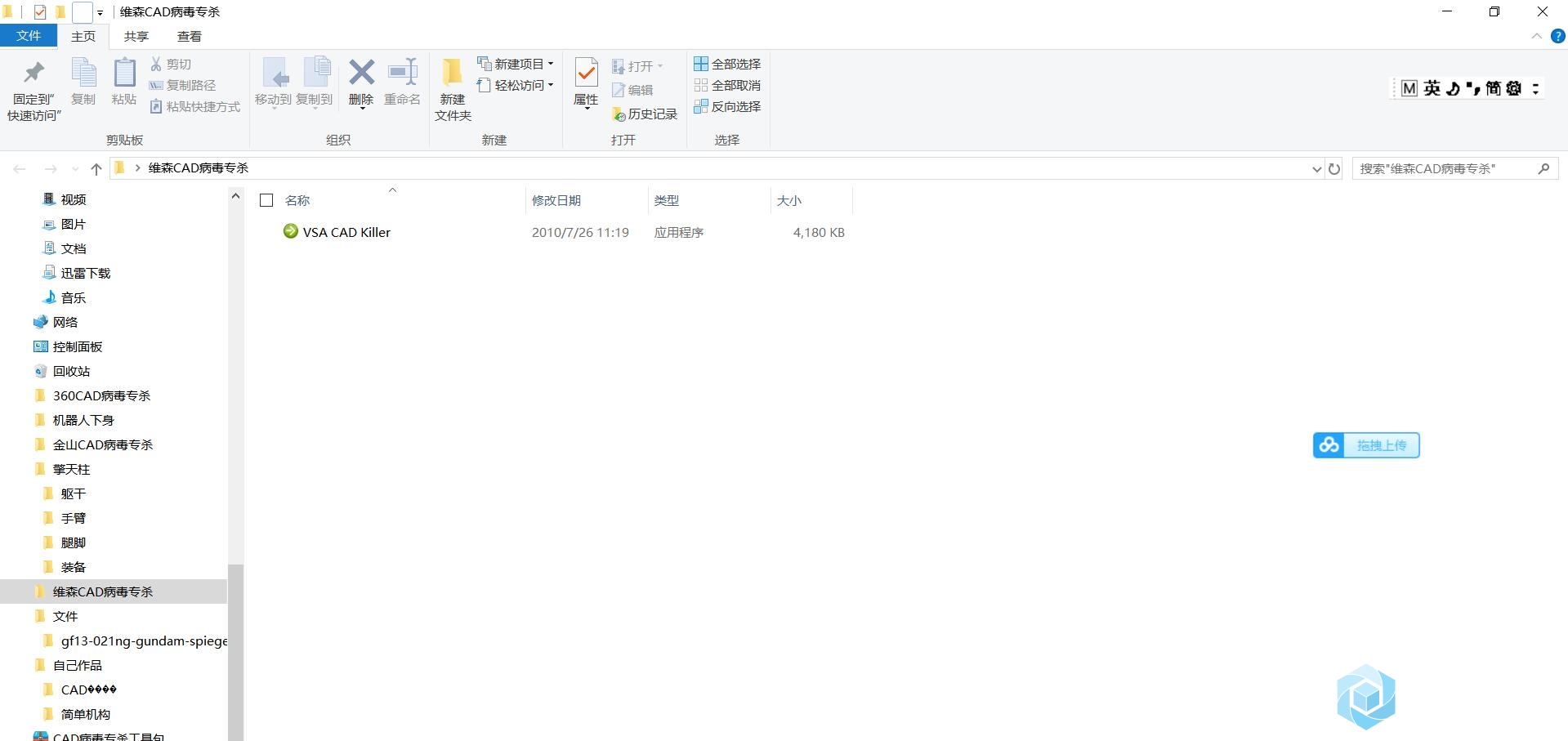The height and width of the screenshot is (741, 1568).
Task: Open the Open (打开) dropdown in ribbon
Action: [x=637, y=66]
